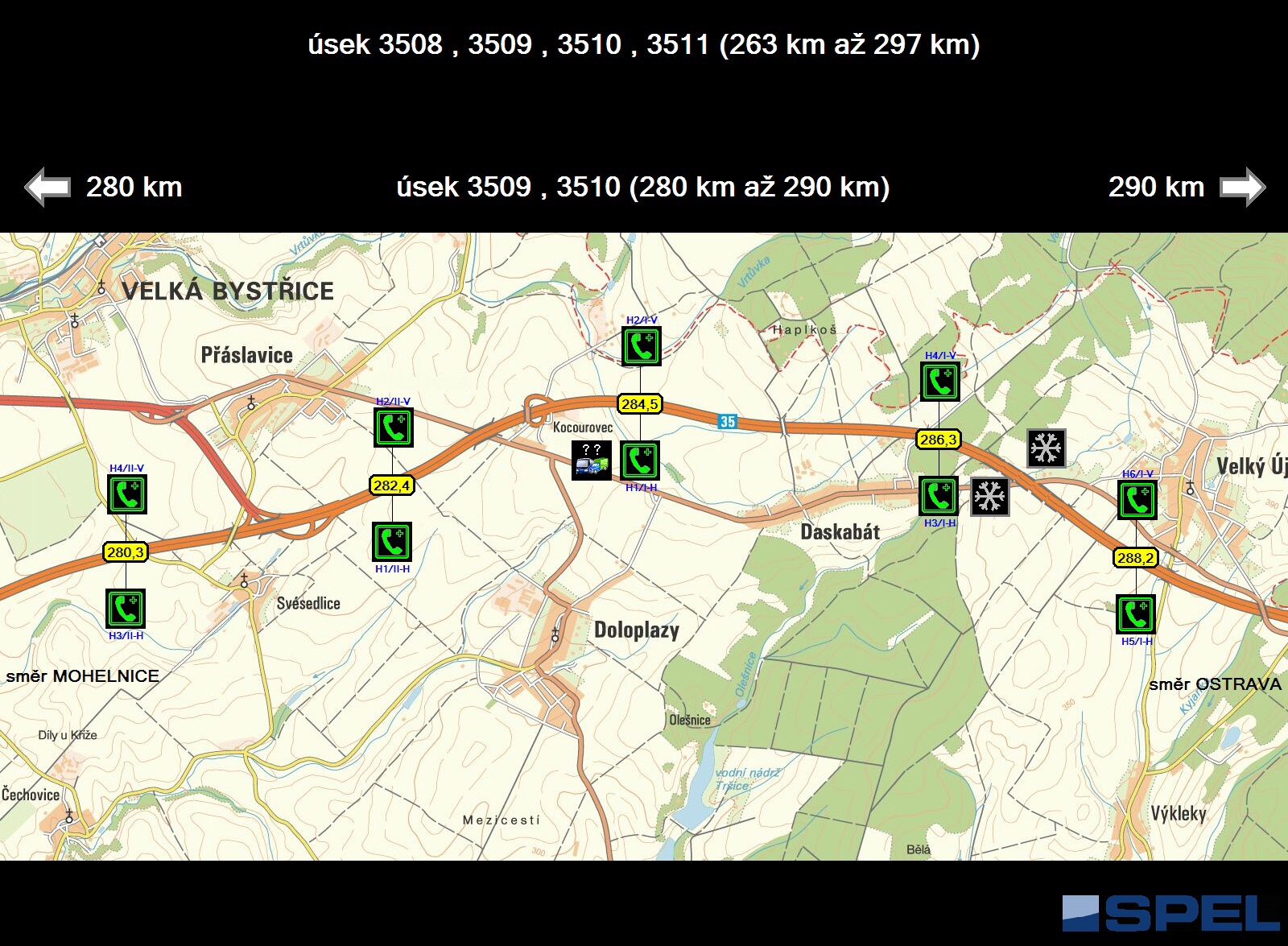This screenshot has height=946, width=1288.
Task: Open emergency phone H2/I-V near Kocourovec
Action: pos(641,347)
